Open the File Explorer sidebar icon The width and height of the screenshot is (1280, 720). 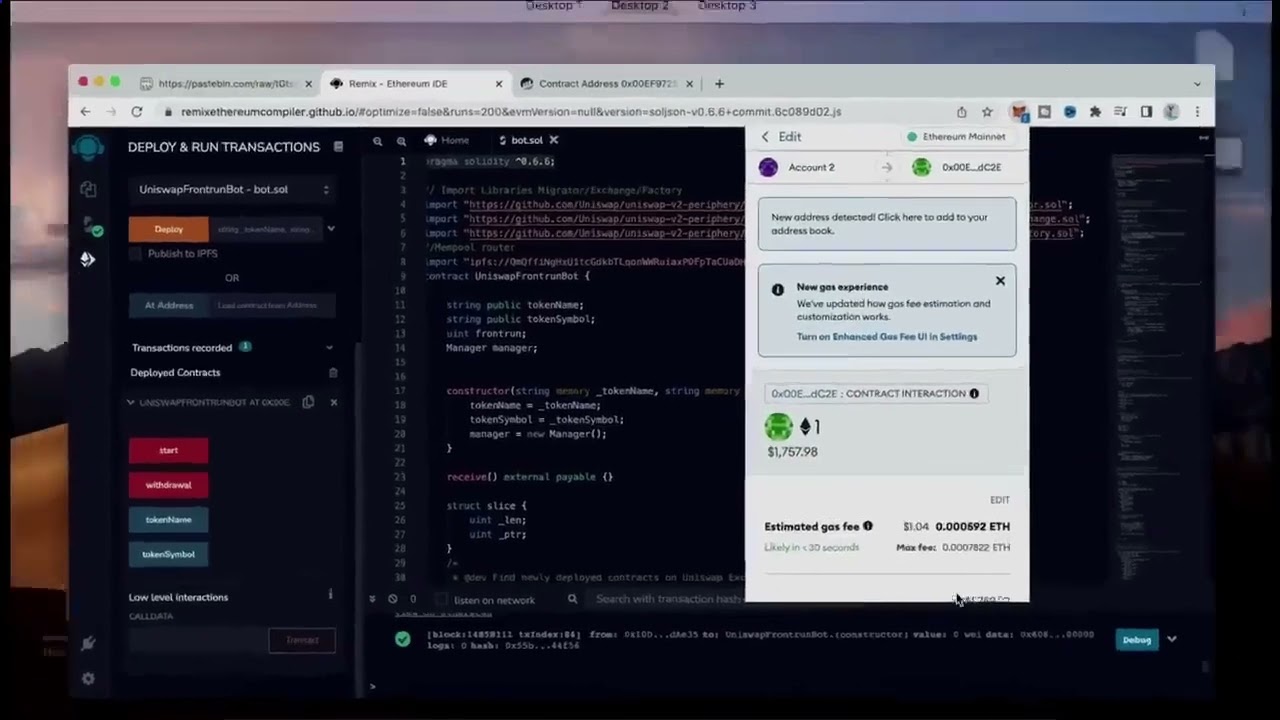tap(88, 189)
